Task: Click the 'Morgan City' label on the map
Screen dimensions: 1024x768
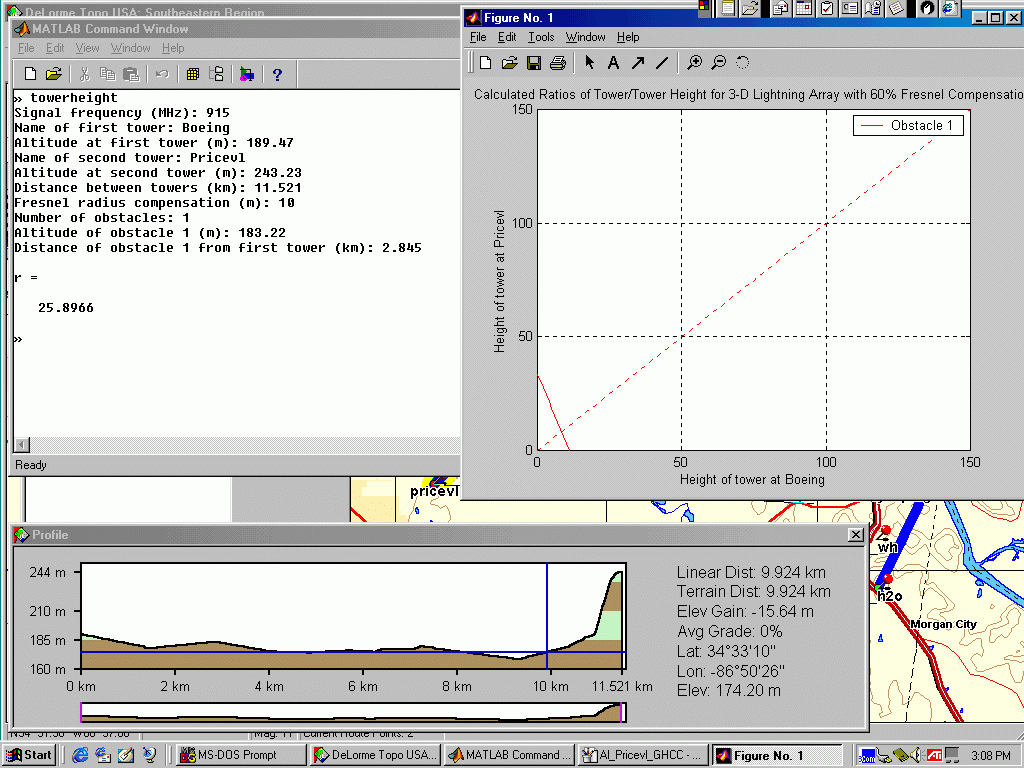Action: click(x=943, y=624)
